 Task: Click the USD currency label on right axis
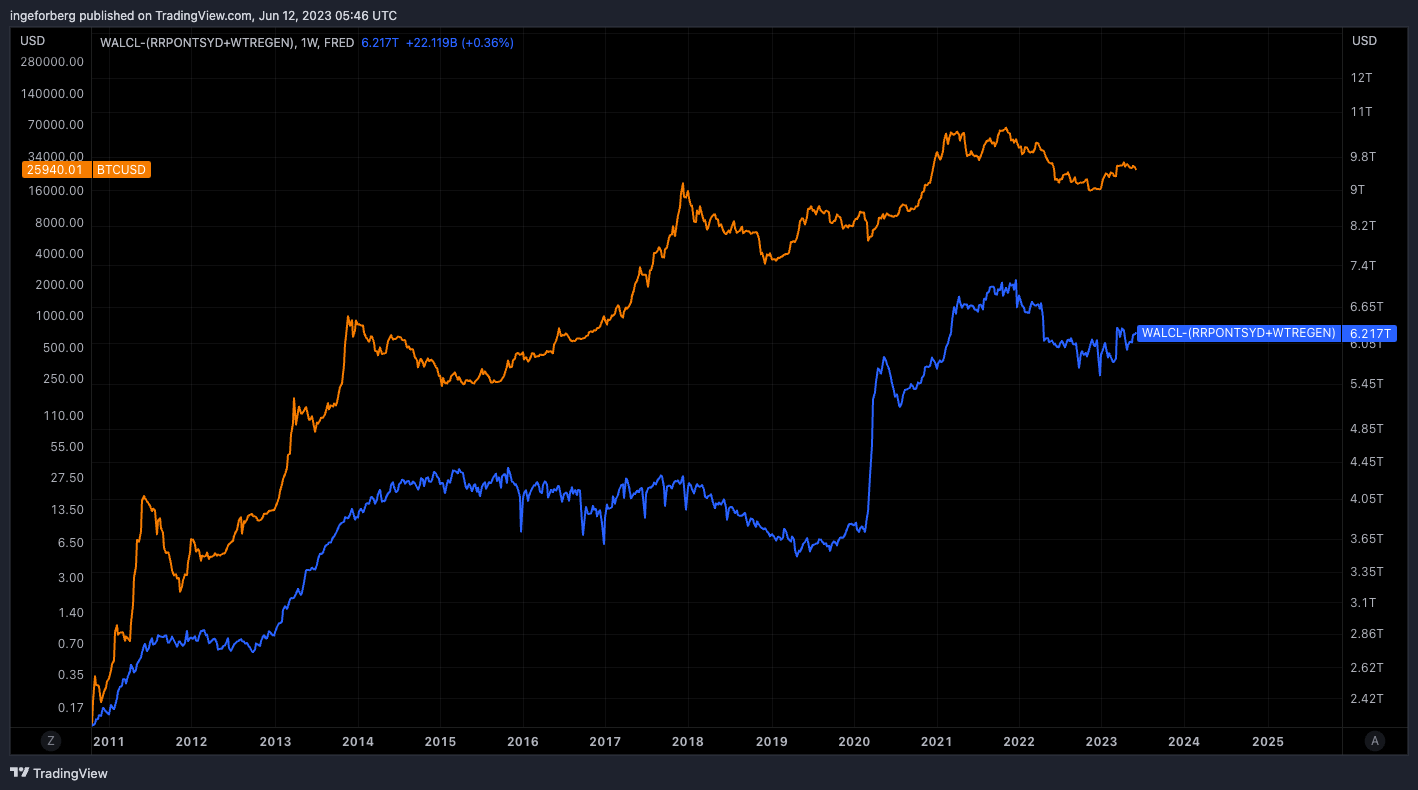click(x=1364, y=41)
